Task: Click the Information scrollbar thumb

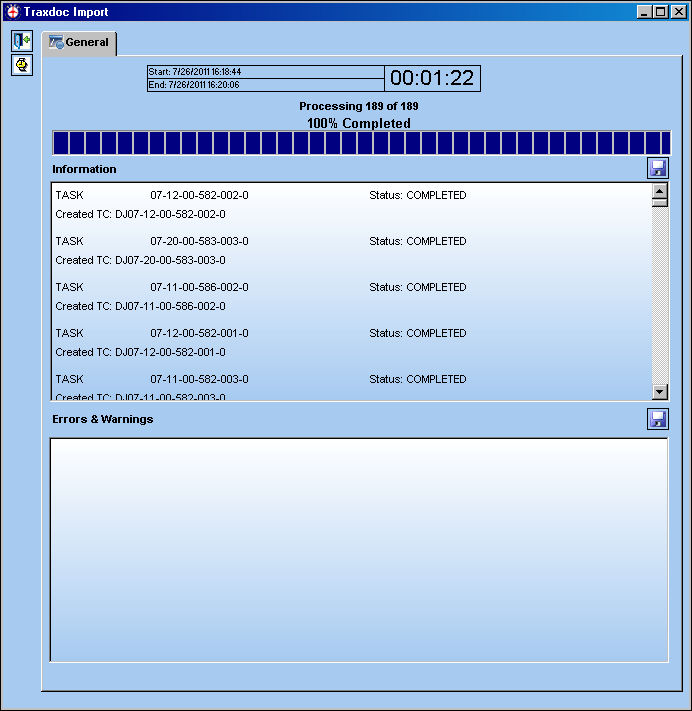Action: coord(660,202)
